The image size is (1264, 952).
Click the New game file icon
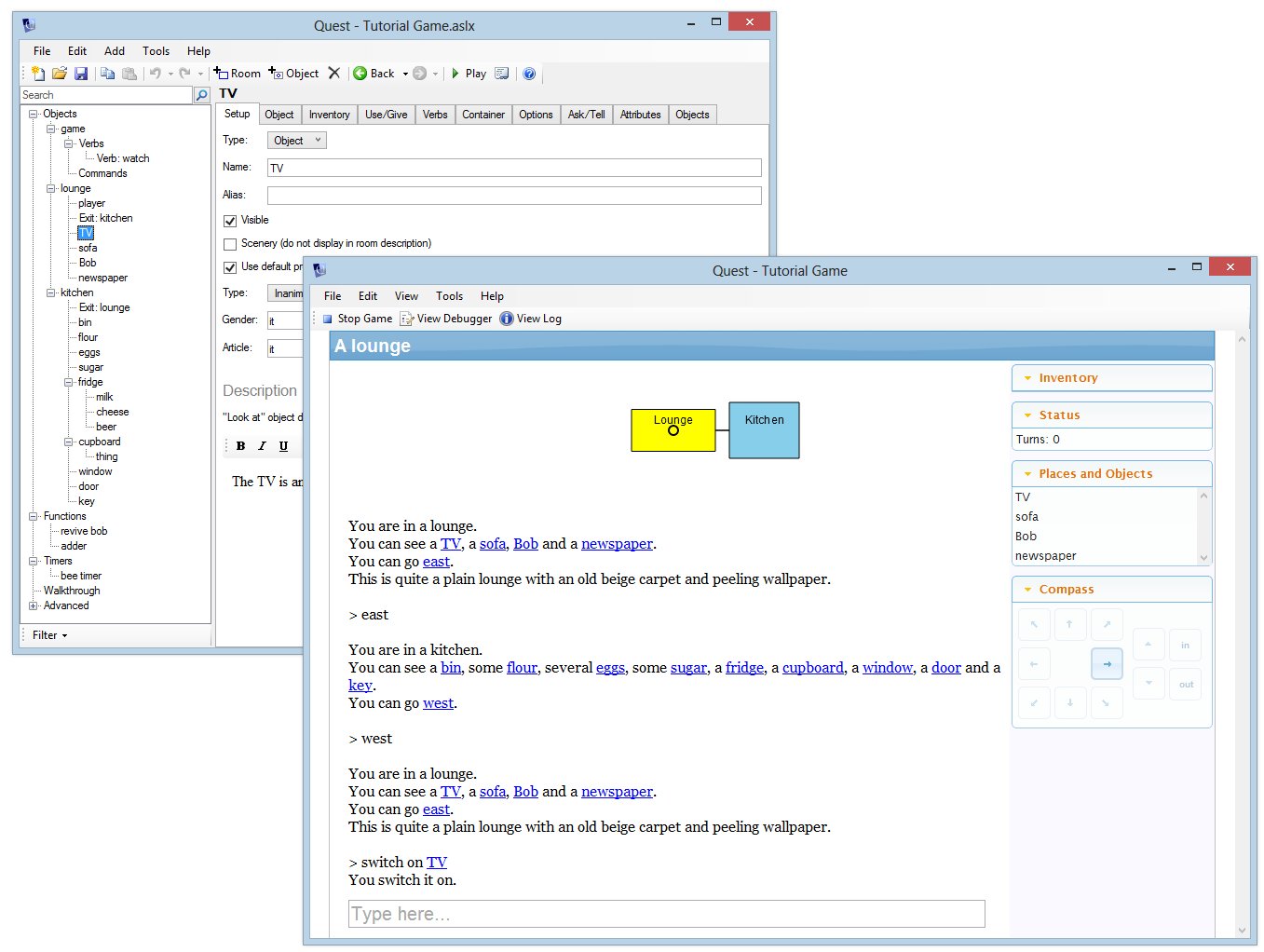pyautogui.click(x=37, y=74)
